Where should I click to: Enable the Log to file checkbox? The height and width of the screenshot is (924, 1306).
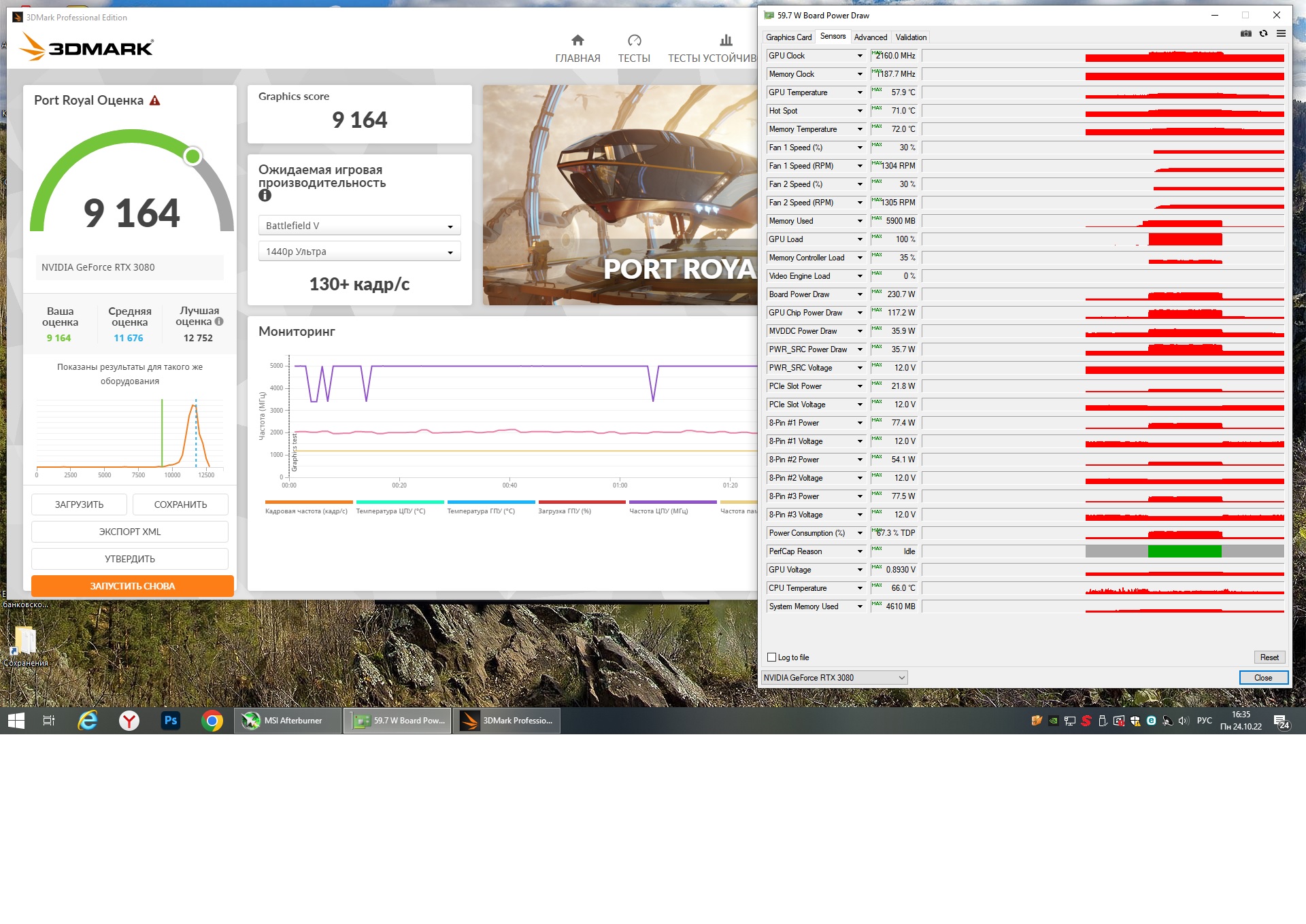point(771,657)
